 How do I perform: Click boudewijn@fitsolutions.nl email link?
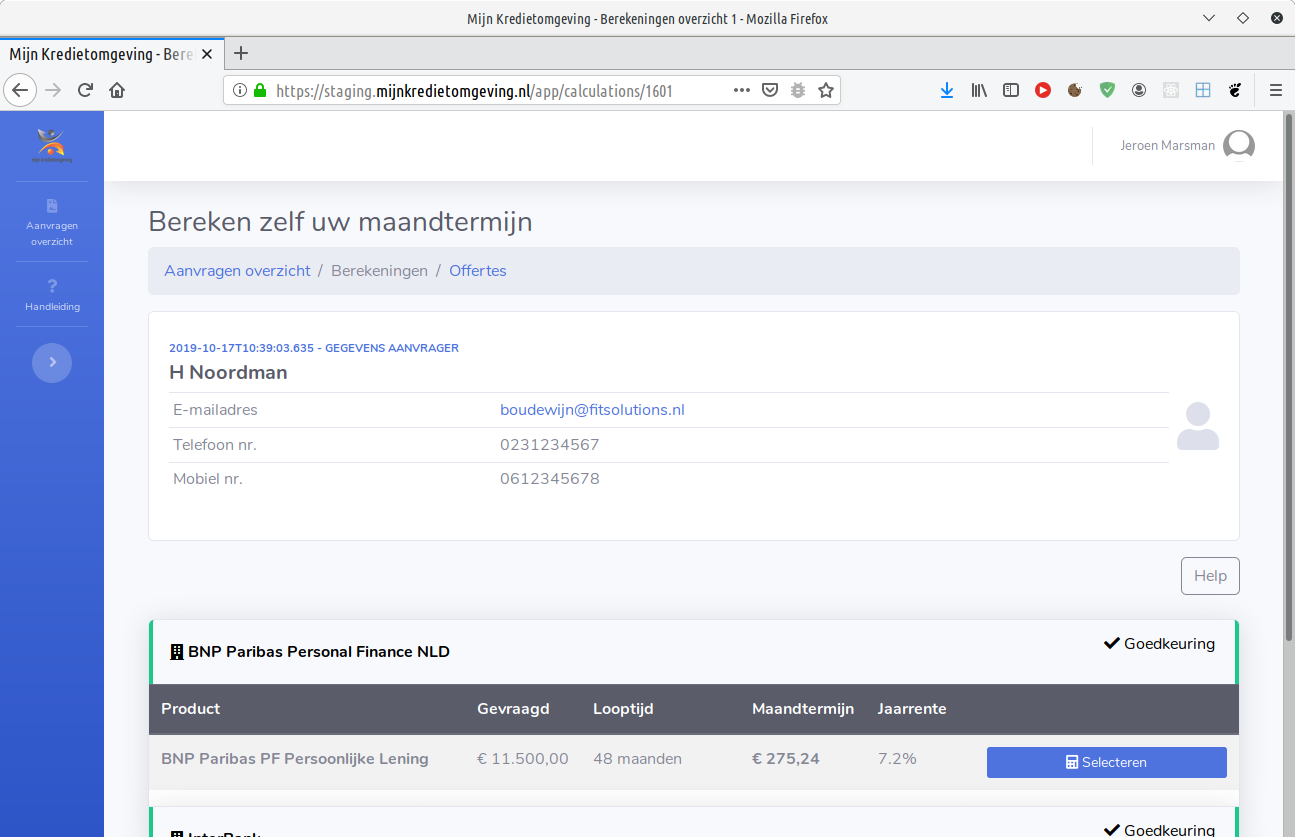592,410
